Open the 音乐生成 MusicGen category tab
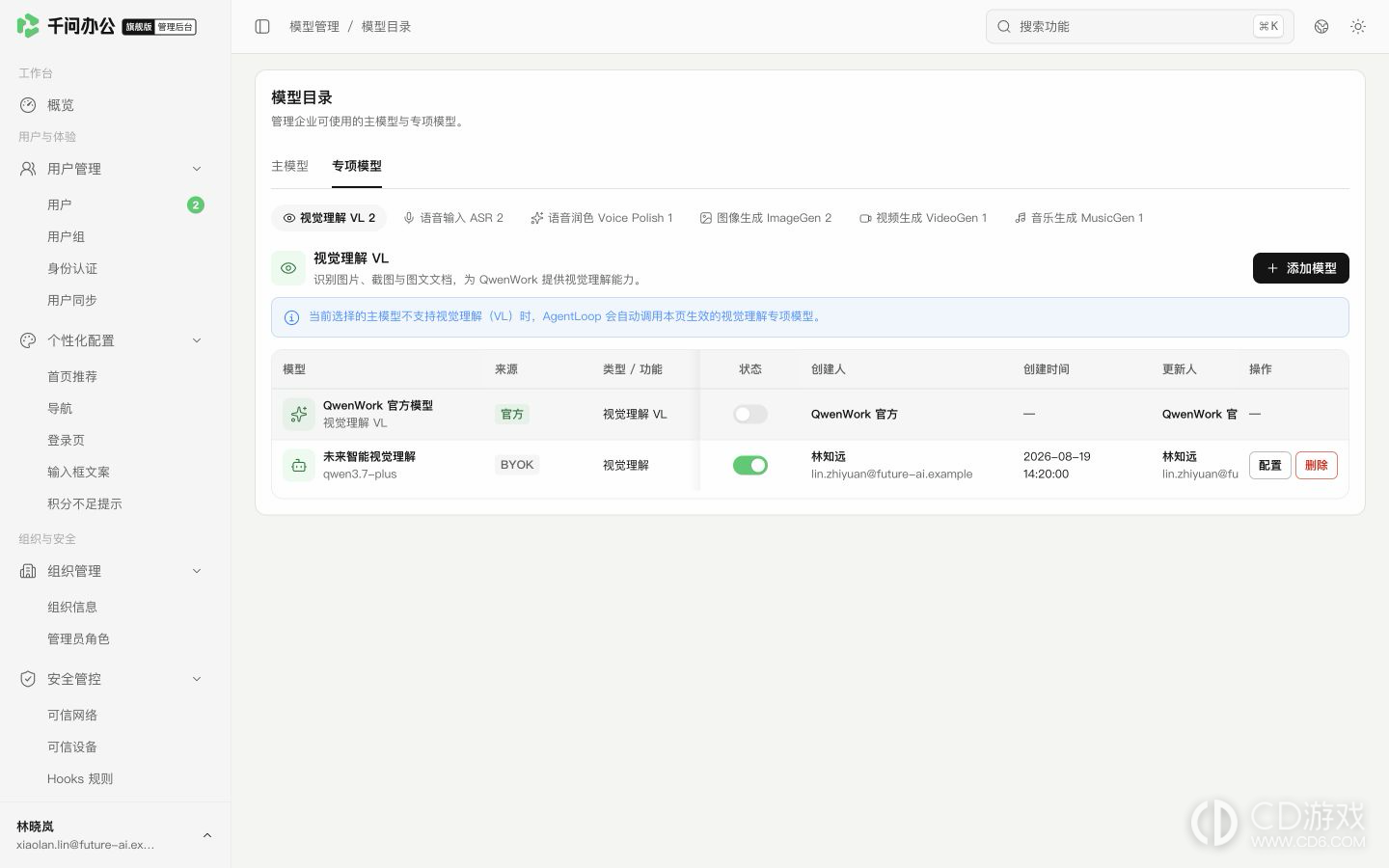 1079,218
